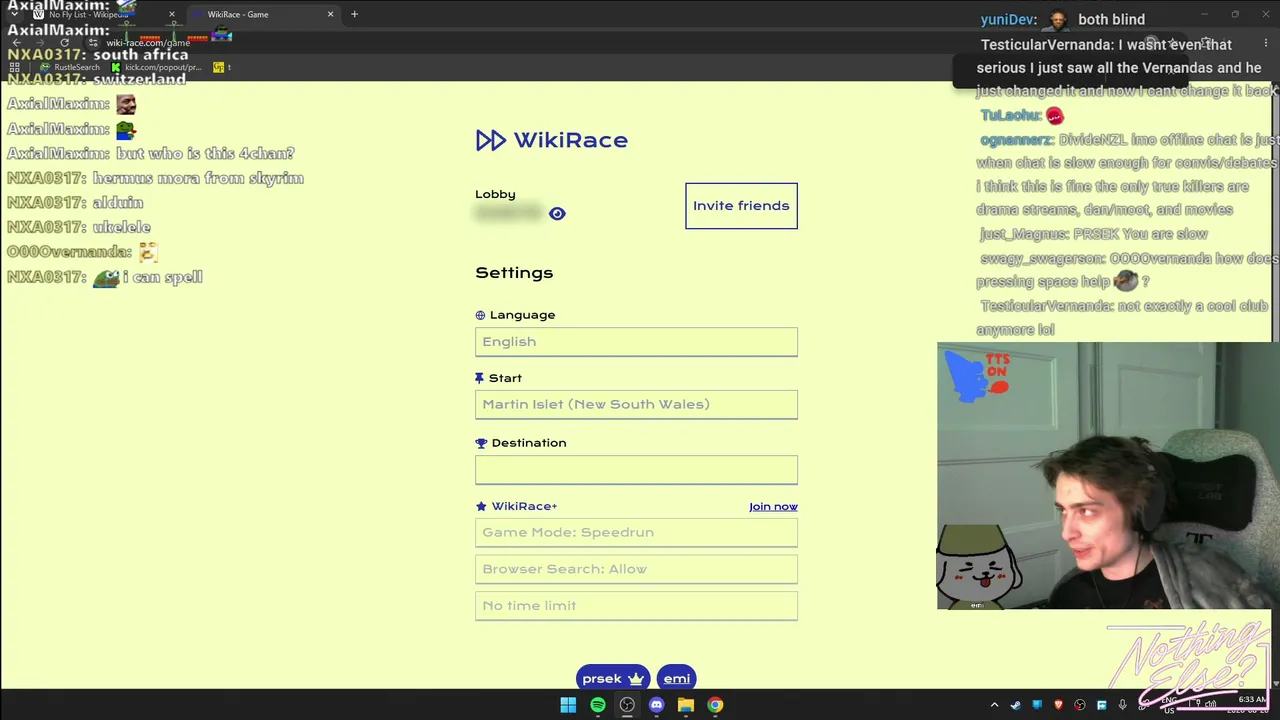Screen dimensions: 1280x720
Task: Click the microphone icon in system tray
Action: 1123,705
